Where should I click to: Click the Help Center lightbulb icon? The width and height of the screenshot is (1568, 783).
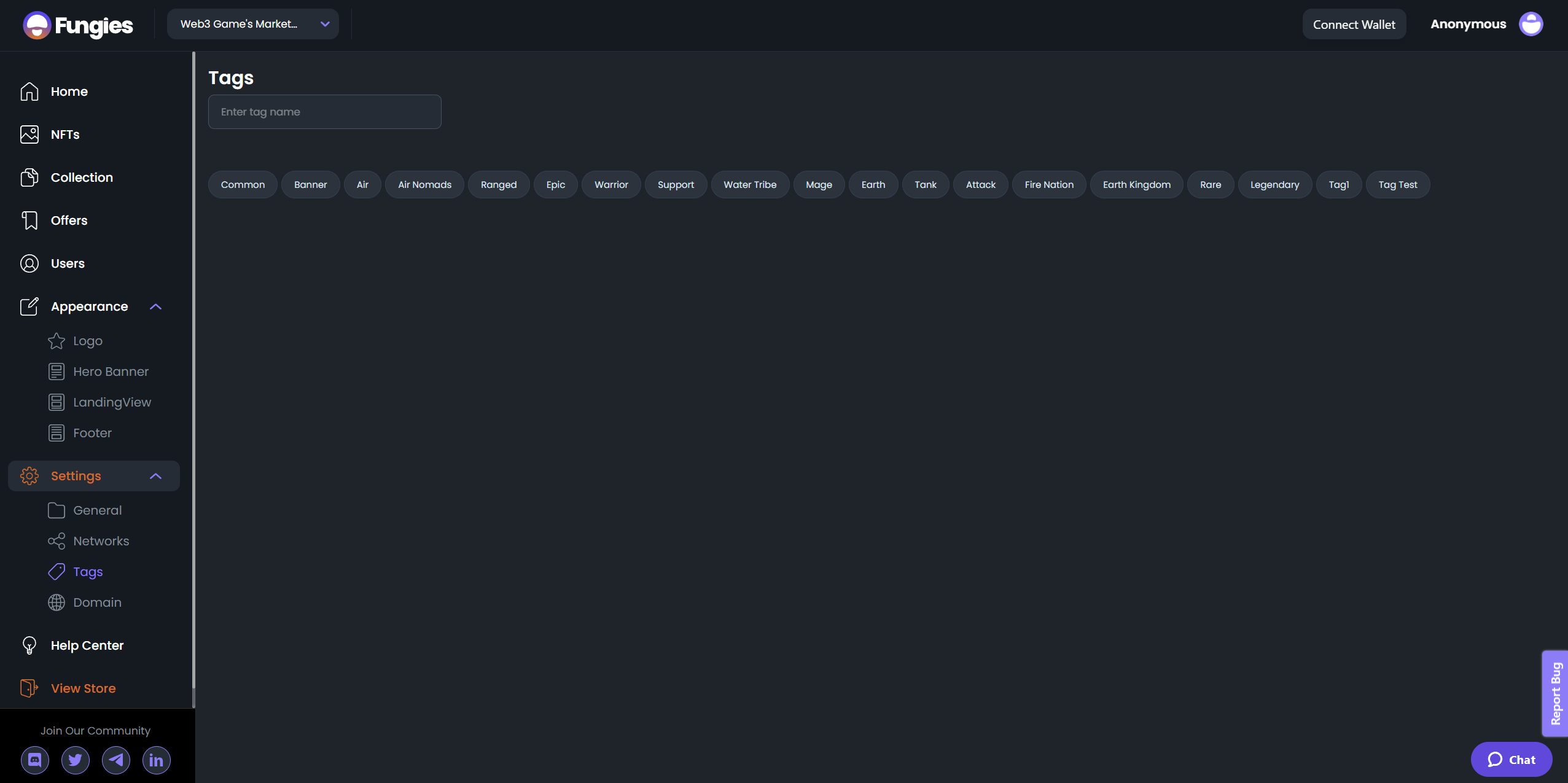[29, 645]
